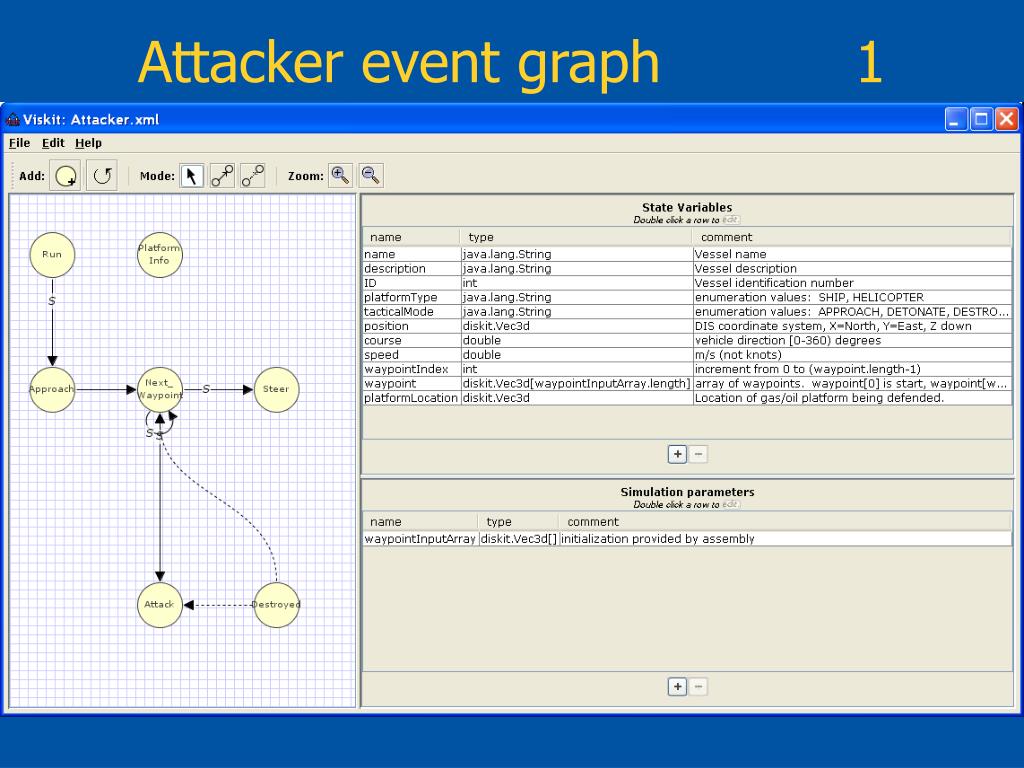Select the waypointInputArray parameter row
Viewport: 1024px width, 768px height.
[419, 539]
